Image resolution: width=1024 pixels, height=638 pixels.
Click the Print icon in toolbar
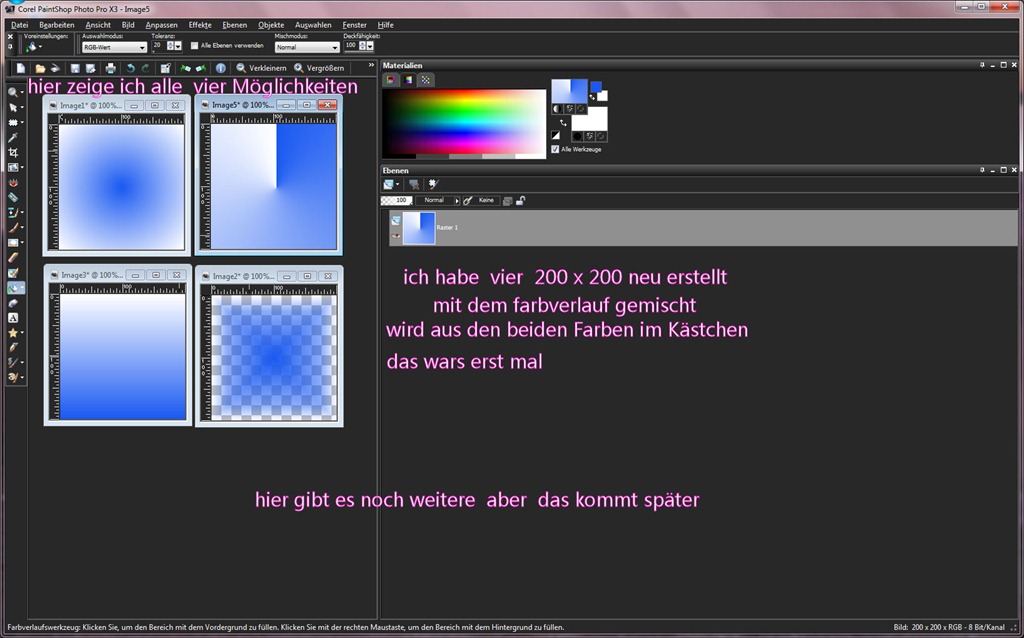pos(110,68)
